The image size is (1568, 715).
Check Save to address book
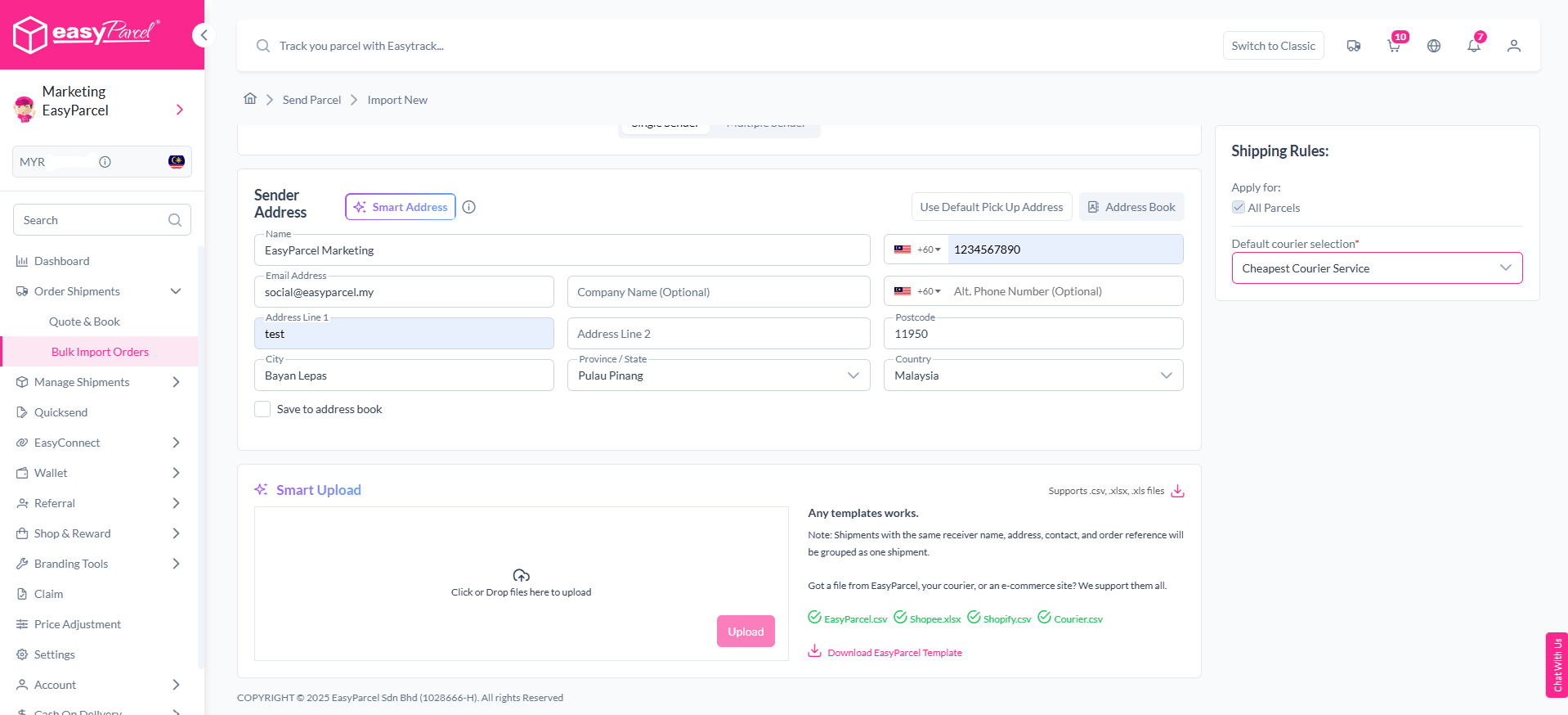point(262,409)
